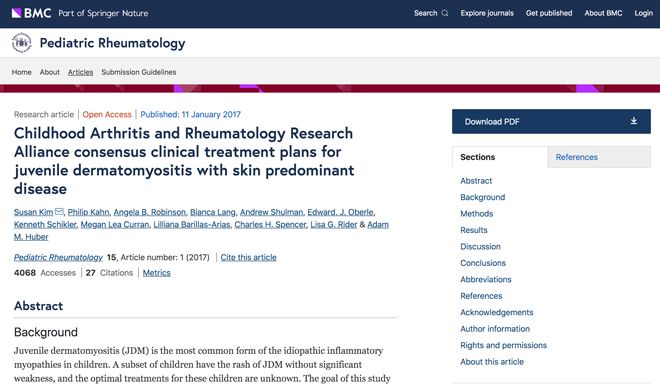
Task: Click the Open Access label
Action: [107, 115]
